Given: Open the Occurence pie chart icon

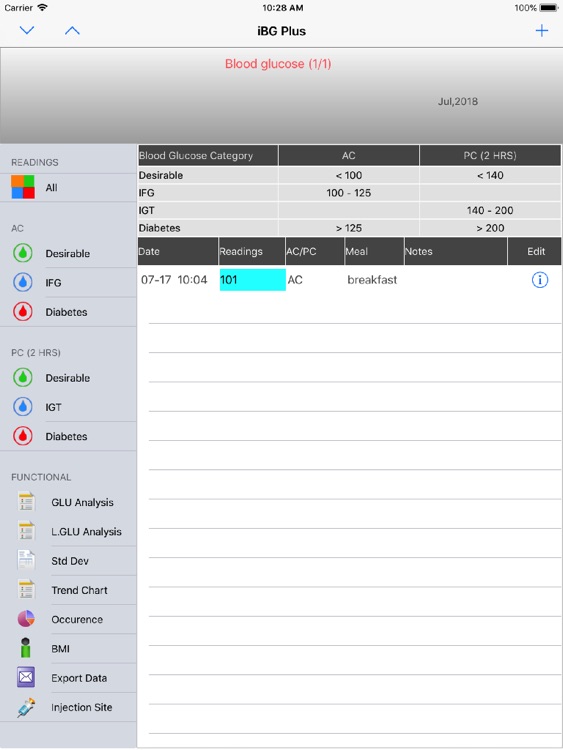Looking at the screenshot, I should (x=26, y=619).
